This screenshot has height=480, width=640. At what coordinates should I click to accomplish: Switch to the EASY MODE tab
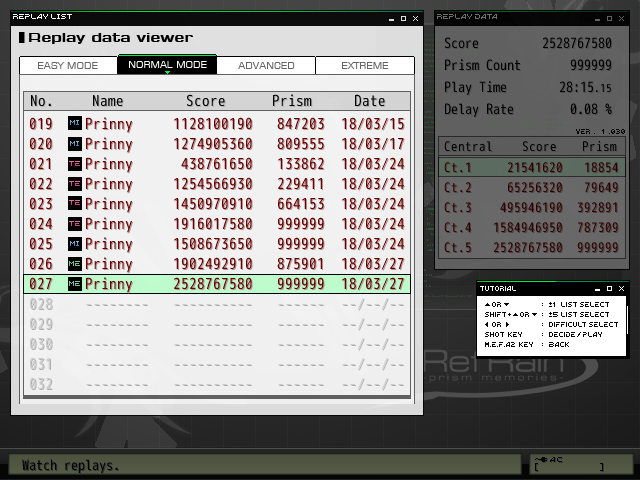pyautogui.click(x=68, y=66)
